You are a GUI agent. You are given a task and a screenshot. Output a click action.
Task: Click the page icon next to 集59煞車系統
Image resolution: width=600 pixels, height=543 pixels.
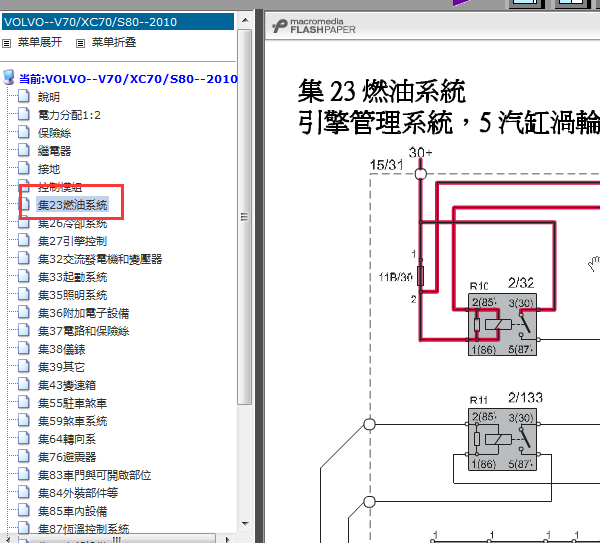[x=24, y=420]
